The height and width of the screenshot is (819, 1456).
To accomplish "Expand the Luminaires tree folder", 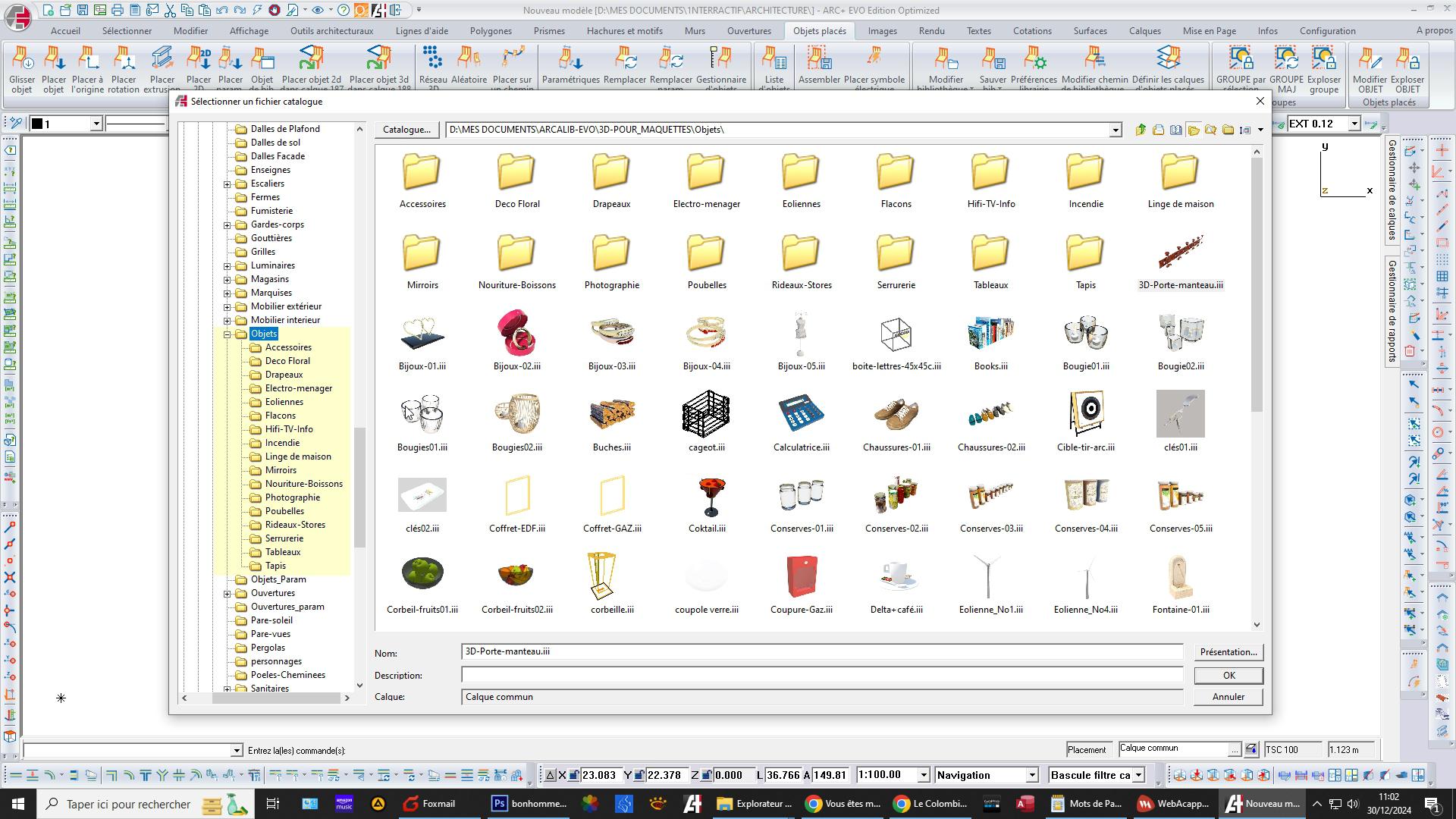I will [x=227, y=265].
